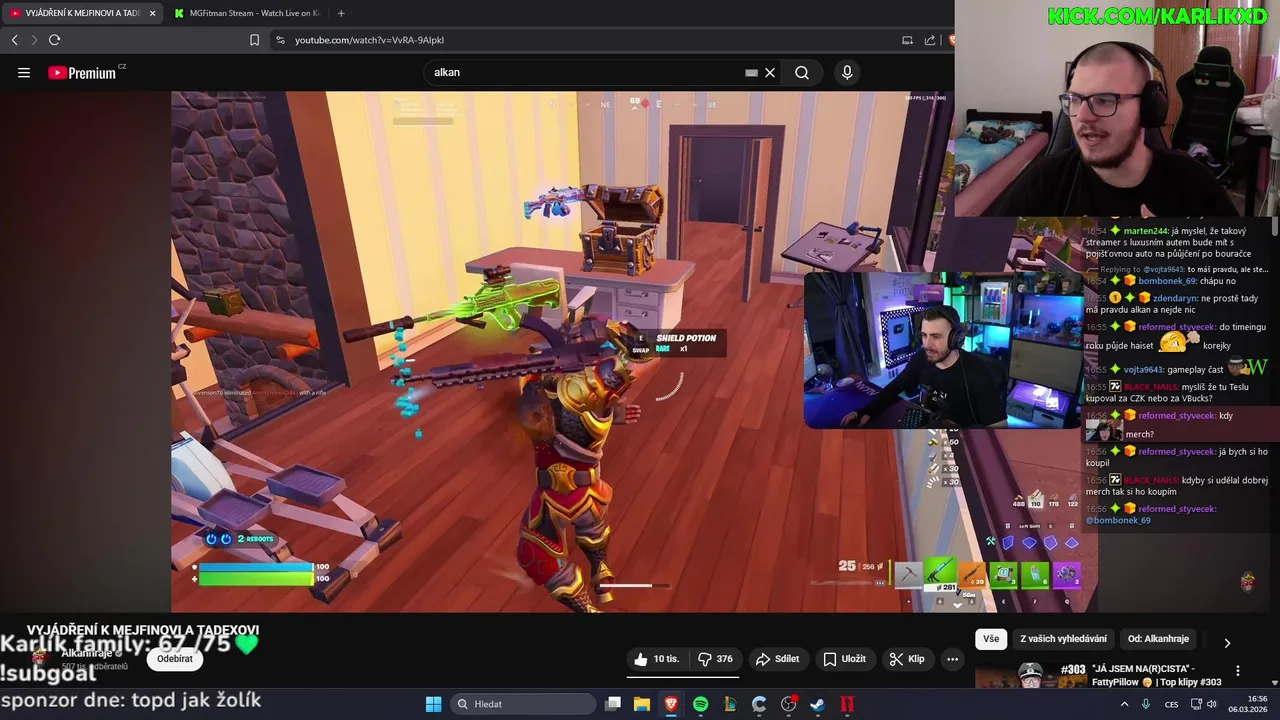This screenshot has height=720, width=1280.
Task: Open Spotify from the taskbar
Action: [x=700, y=704]
